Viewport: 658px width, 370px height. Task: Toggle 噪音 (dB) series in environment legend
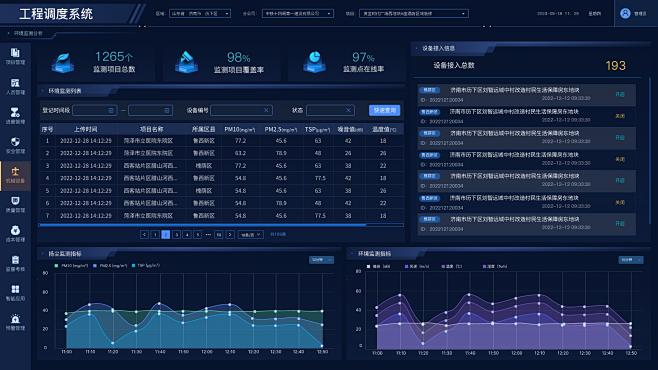click(x=379, y=266)
